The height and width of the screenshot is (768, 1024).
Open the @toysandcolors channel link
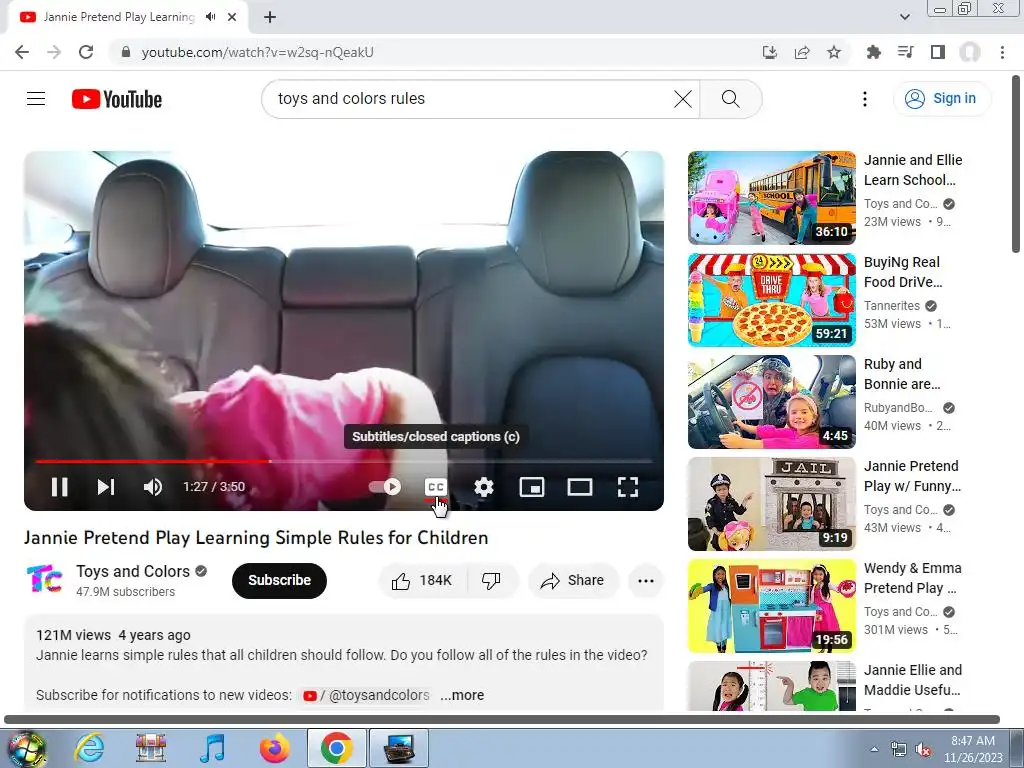coord(366,695)
